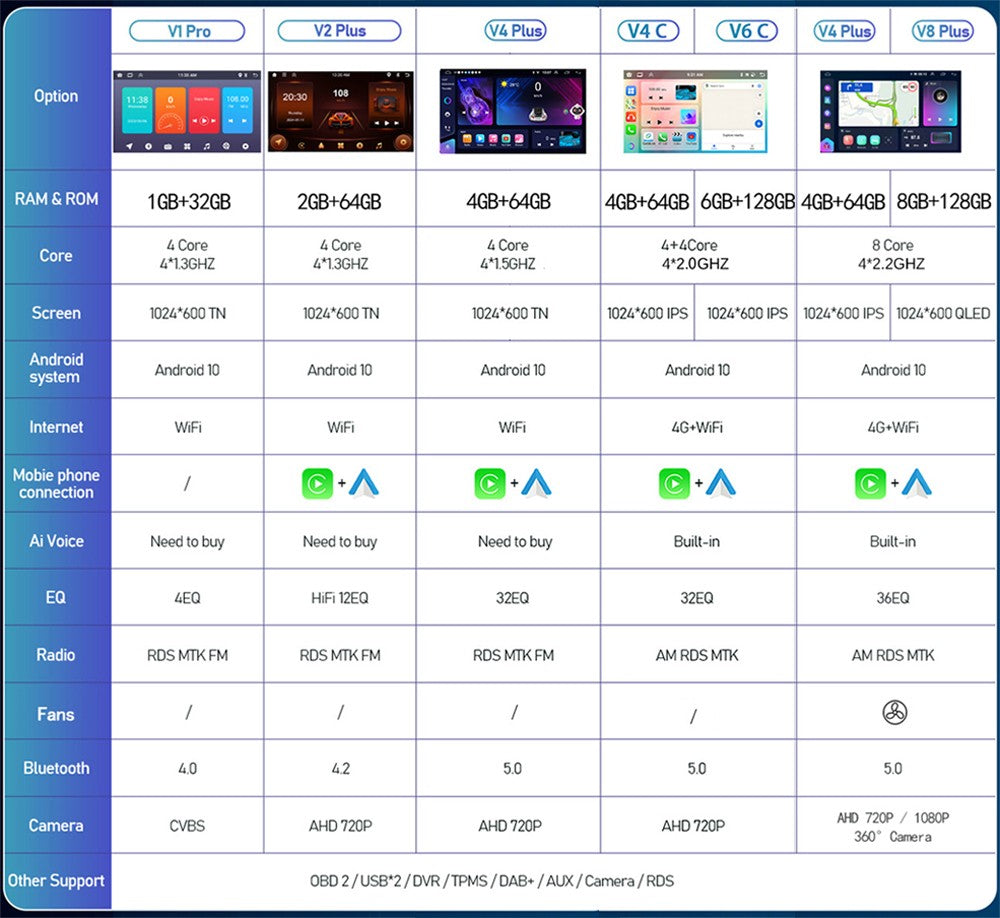The width and height of the screenshot is (1000, 918).
Task: Open the purple V4 Plus screen thumbnail
Action: coord(513,112)
